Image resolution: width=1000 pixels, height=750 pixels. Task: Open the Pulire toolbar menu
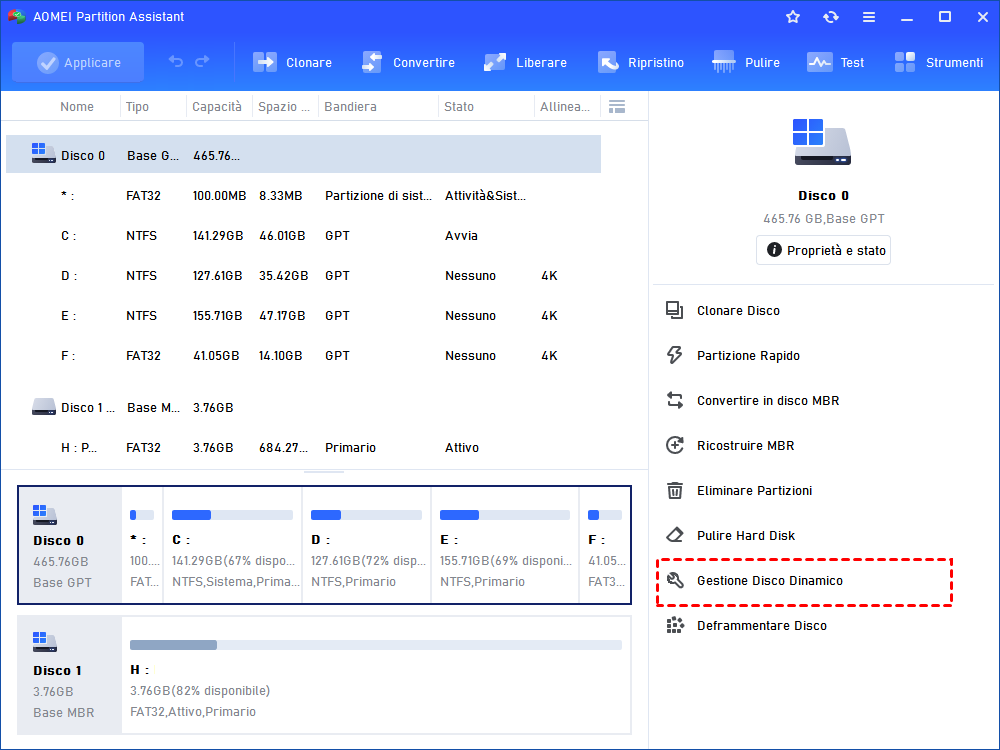click(x=746, y=62)
